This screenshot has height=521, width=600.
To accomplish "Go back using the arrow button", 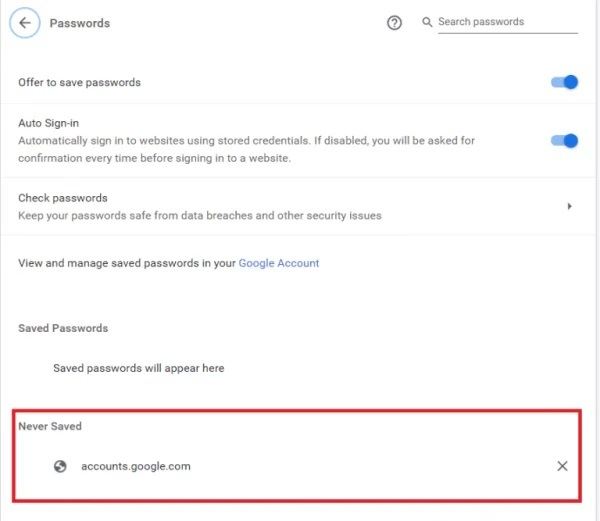I will click(24, 23).
